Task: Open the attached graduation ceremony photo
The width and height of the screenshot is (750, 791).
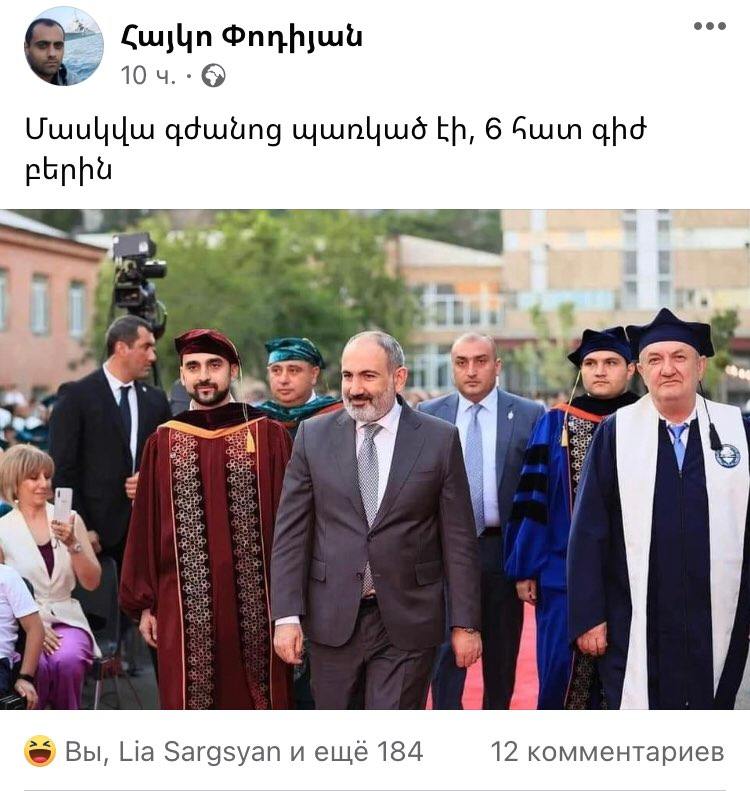Action: point(375,459)
